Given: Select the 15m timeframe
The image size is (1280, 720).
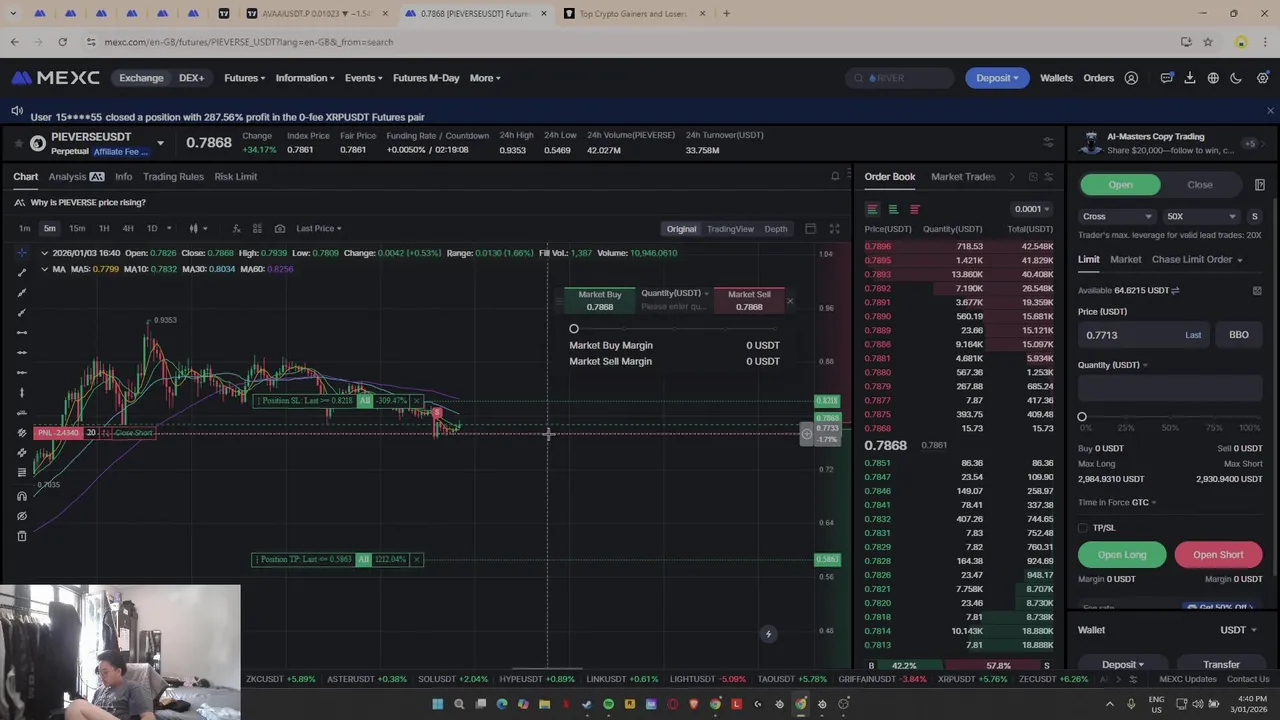Looking at the screenshot, I should pyautogui.click(x=77, y=228).
